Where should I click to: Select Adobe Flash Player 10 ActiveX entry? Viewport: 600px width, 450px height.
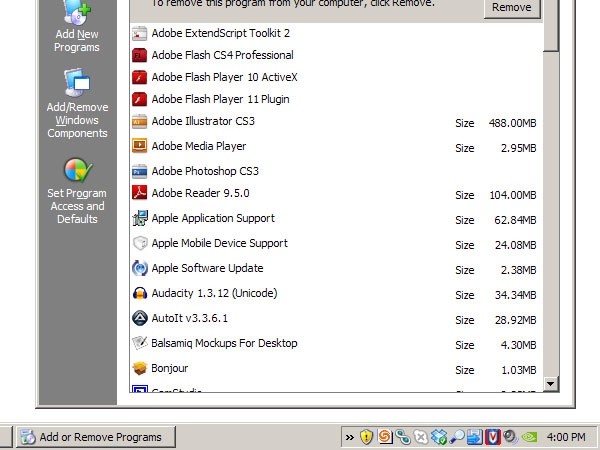point(336,77)
